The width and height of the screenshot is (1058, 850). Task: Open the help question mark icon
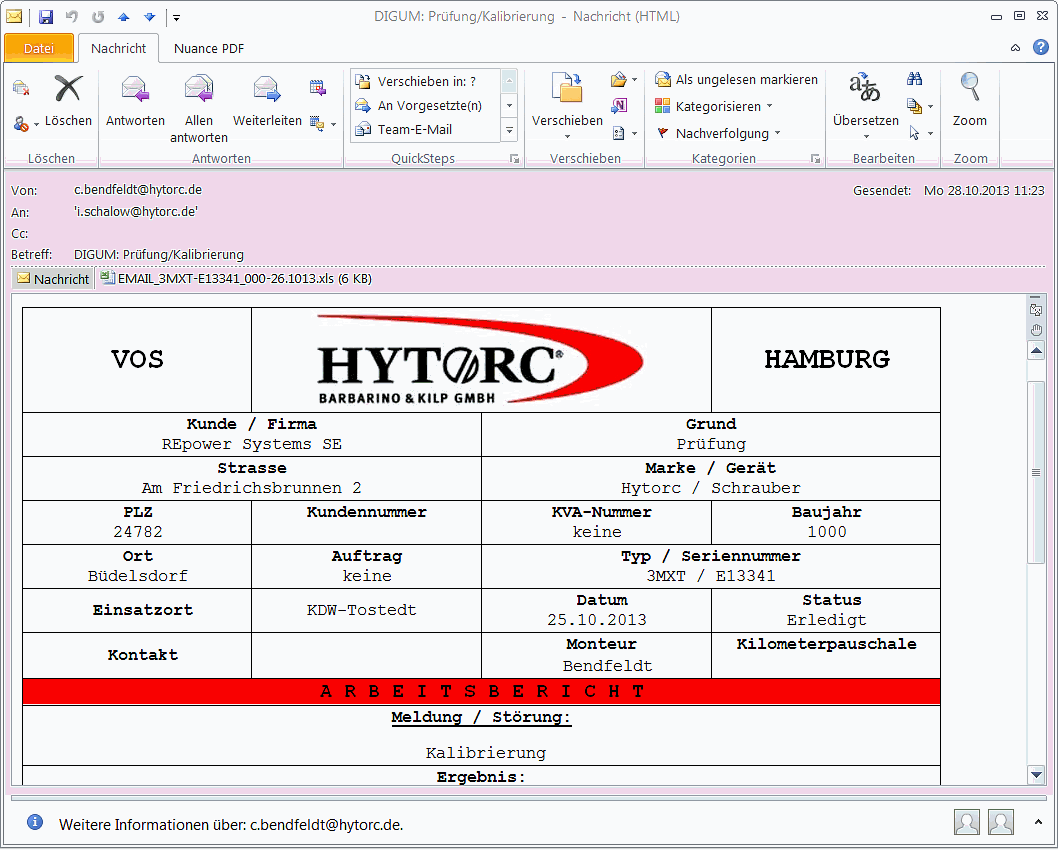1040,48
